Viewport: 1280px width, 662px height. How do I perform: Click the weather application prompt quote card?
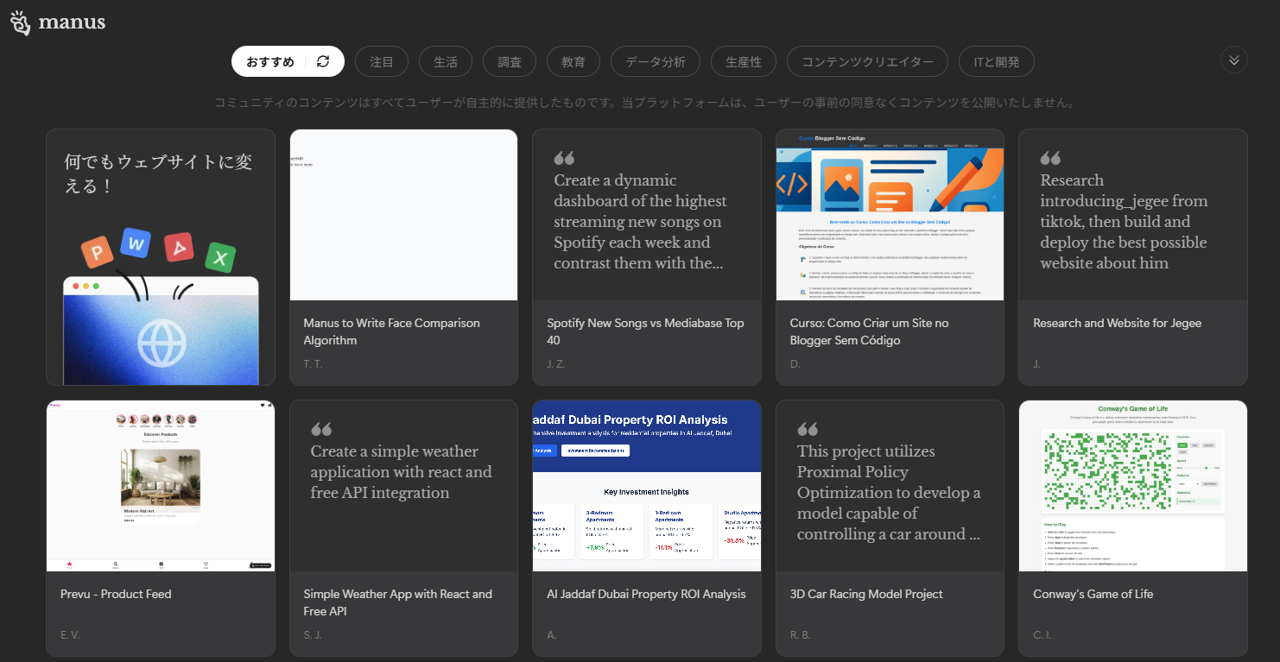click(x=404, y=486)
